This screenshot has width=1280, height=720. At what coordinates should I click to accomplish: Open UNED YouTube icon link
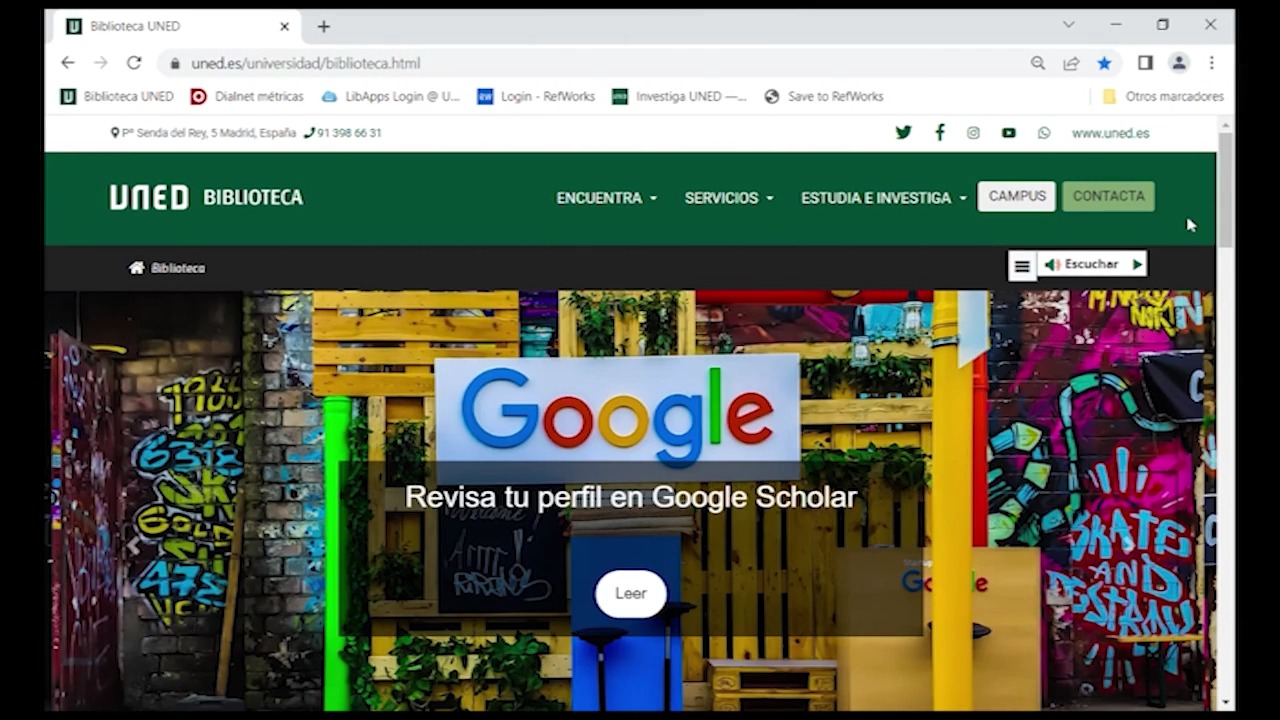[x=1008, y=132]
